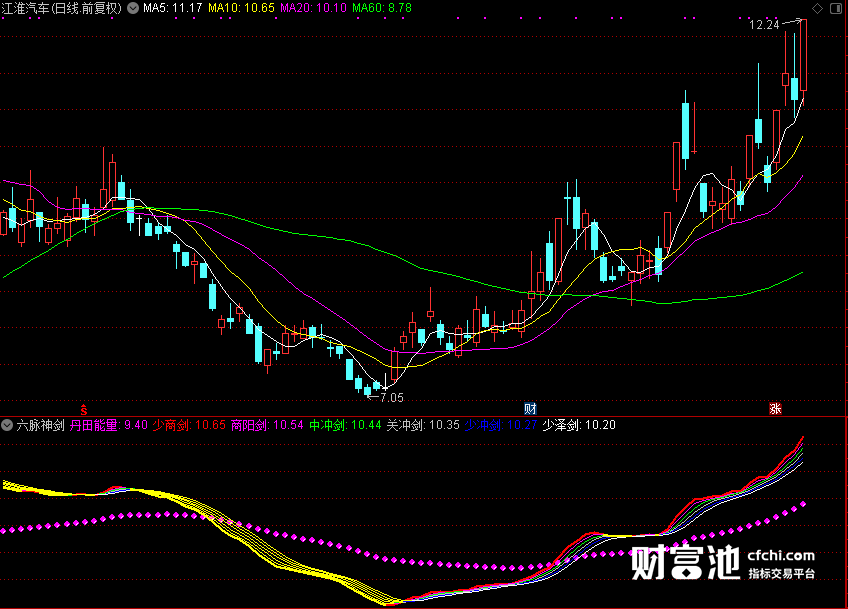Click the 12.24 high price label
Screen dimensions: 848x609
[x=764, y=25]
